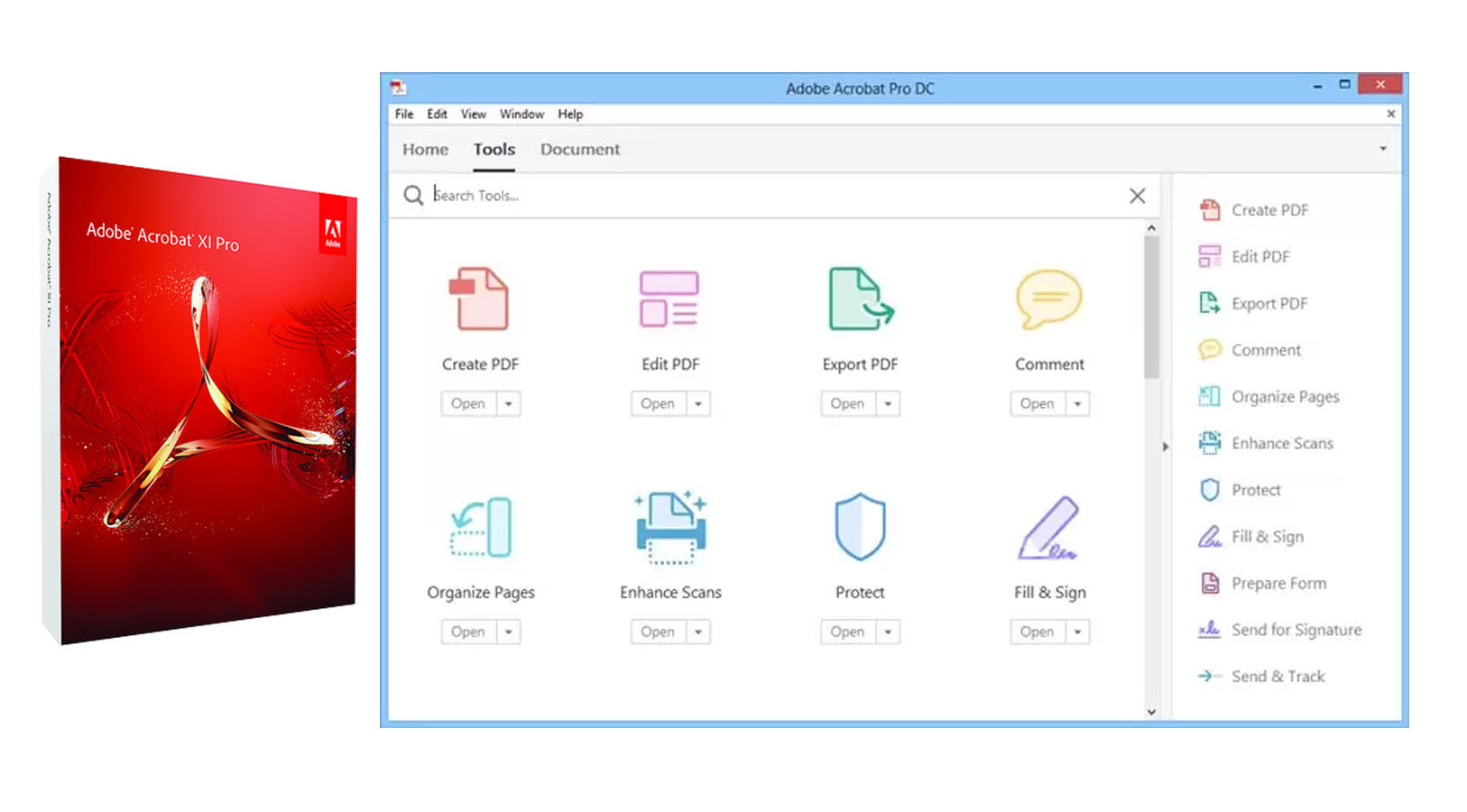Viewport: 1467px width, 812px height.
Task: Click the magnifying glass search icon
Action: tap(413, 195)
